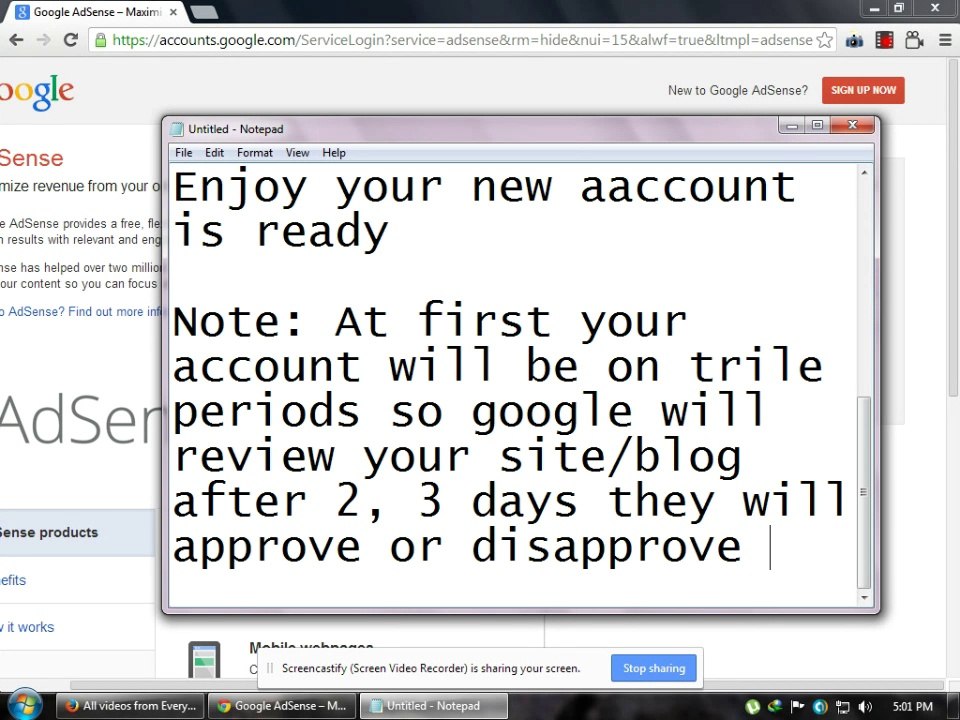The image size is (960, 720).
Task: Switch to Firefox 'All videos from Every...' taskbar item
Action: click(x=130, y=706)
